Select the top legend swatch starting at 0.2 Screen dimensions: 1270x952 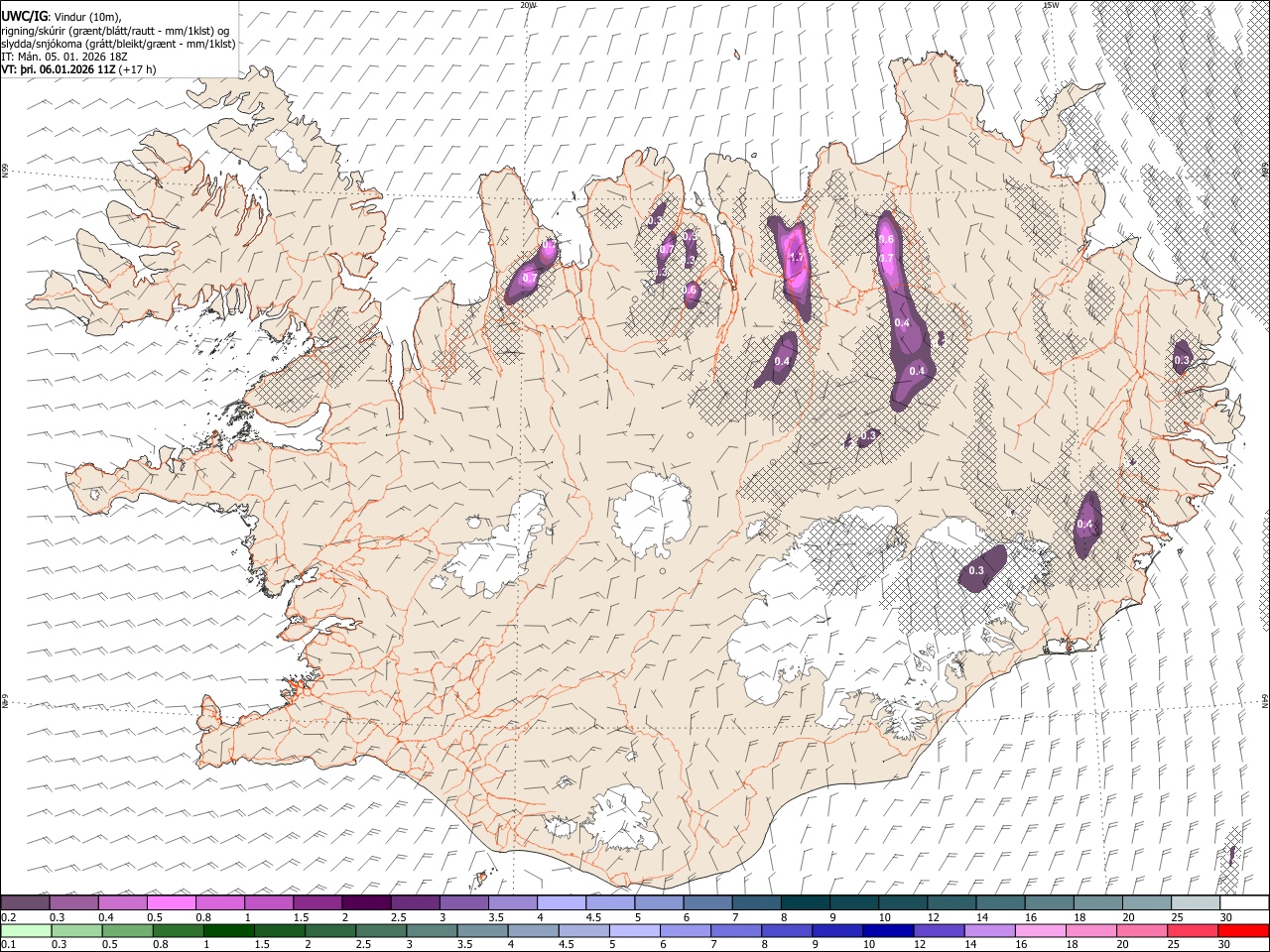(25, 903)
